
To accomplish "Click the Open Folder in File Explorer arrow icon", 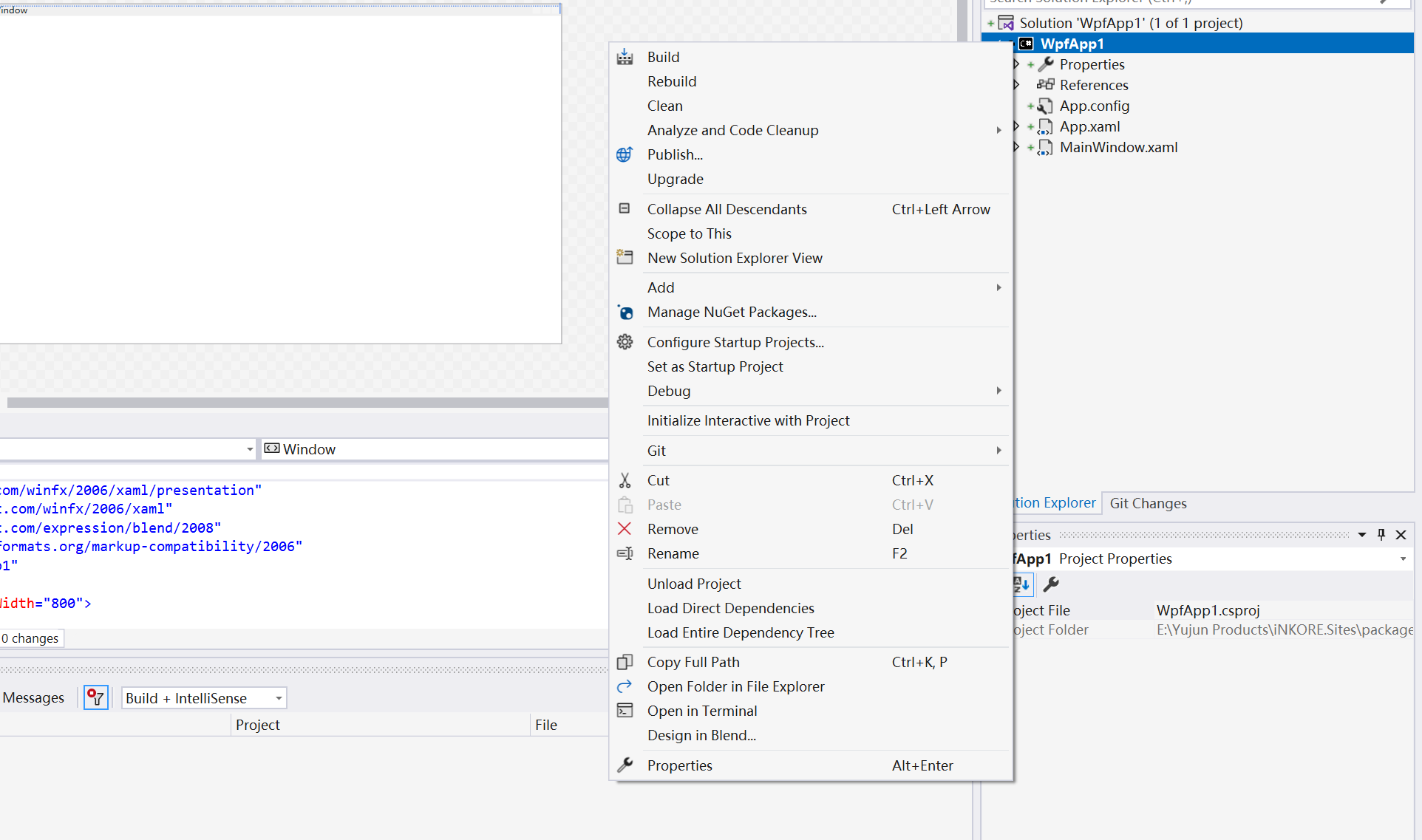I will [625, 686].
